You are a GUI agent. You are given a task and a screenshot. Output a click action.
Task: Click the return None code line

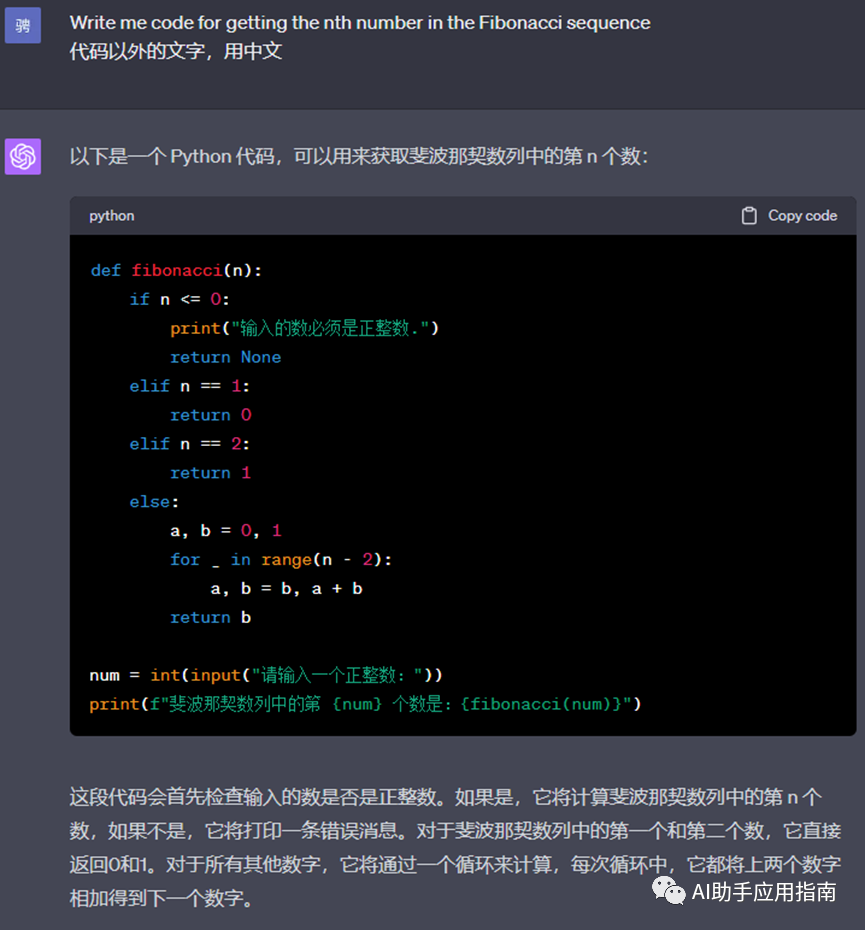225,357
